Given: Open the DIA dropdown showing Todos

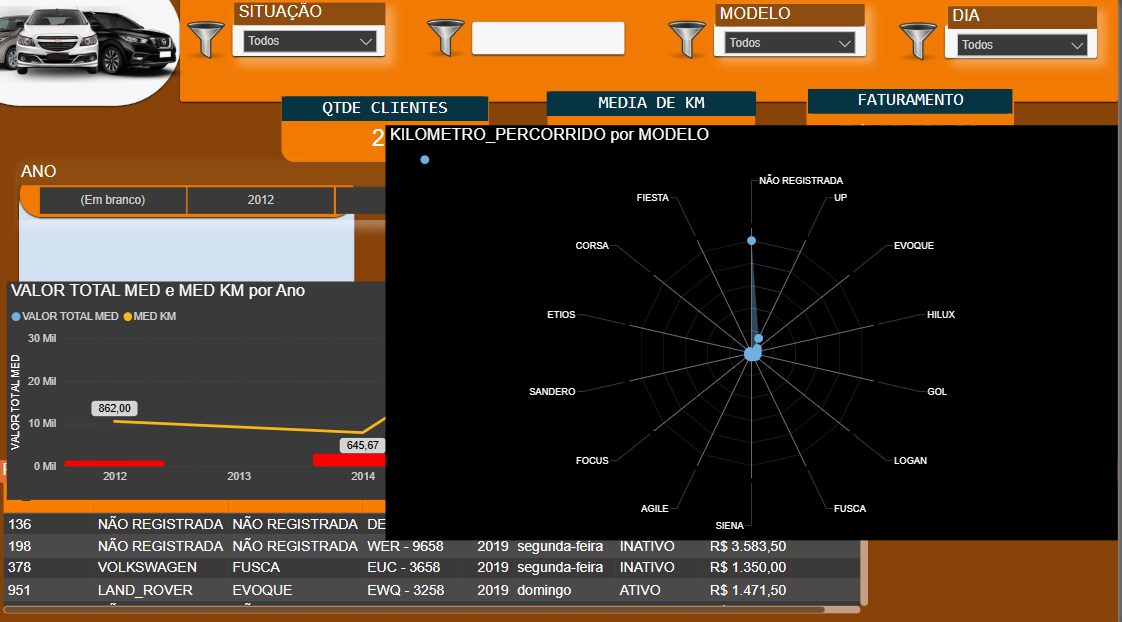Looking at the screenshot, I should coord(1022,45).
